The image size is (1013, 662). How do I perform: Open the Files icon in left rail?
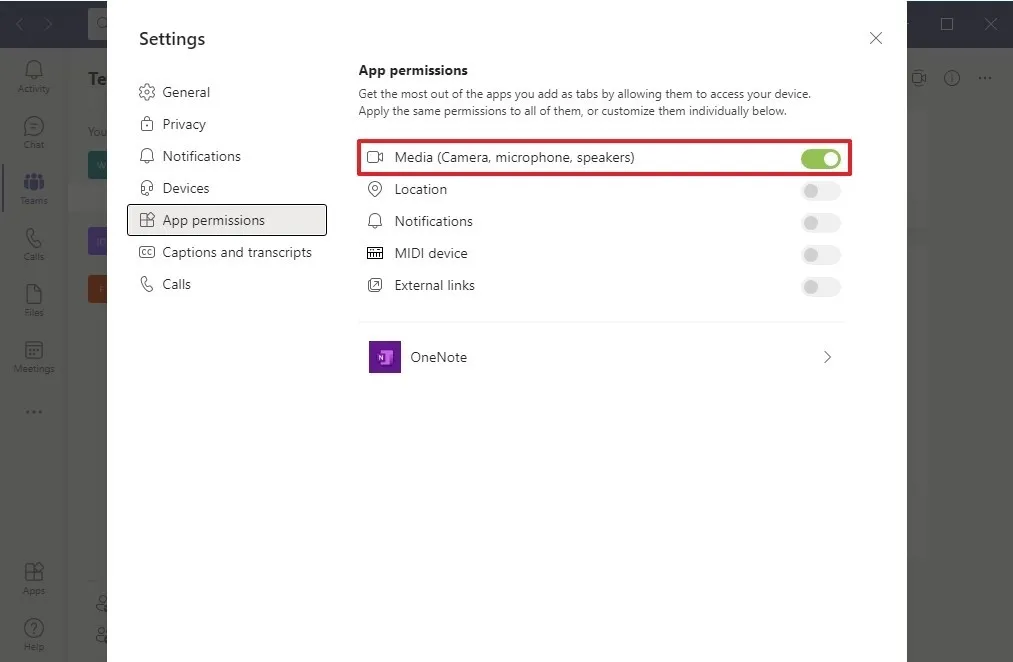(34, 294)
